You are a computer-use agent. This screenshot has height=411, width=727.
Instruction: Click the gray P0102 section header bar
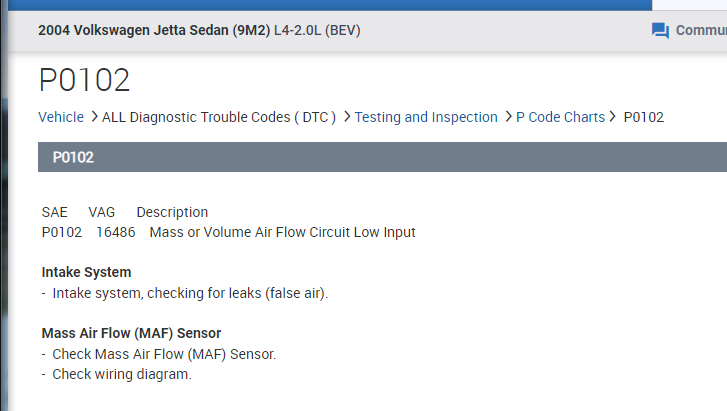(380, 157)
